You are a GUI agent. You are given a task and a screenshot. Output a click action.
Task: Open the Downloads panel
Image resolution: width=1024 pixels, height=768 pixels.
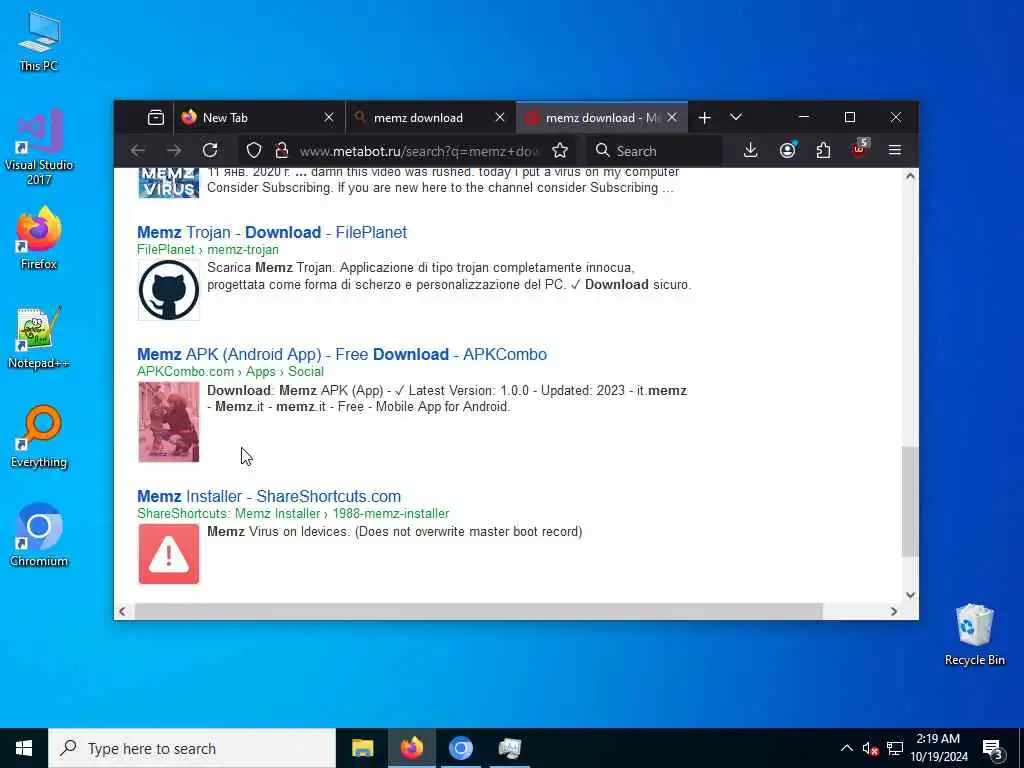[x=750, y=151]
